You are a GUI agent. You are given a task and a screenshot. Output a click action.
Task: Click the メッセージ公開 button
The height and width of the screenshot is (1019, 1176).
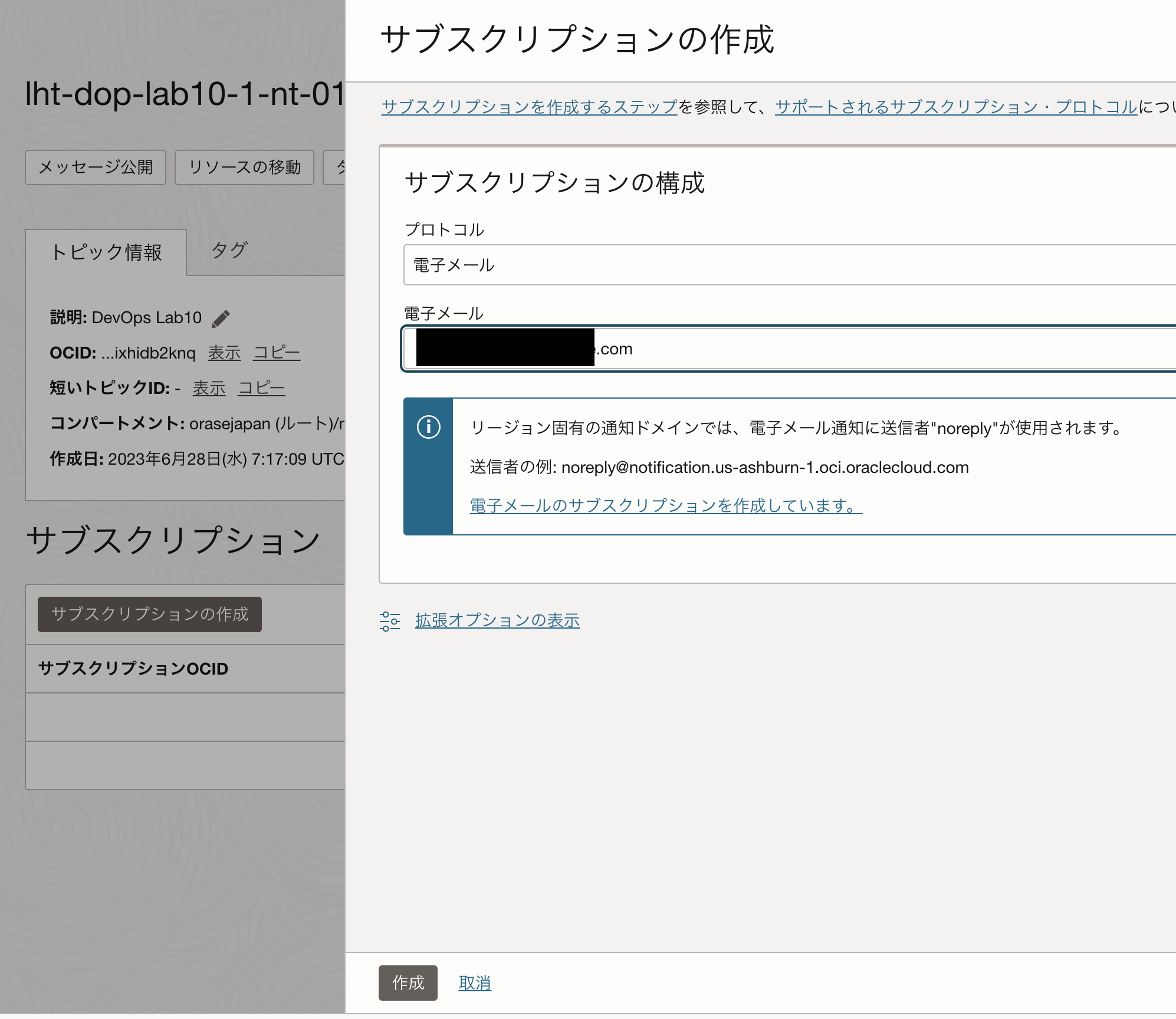(95, 167)
